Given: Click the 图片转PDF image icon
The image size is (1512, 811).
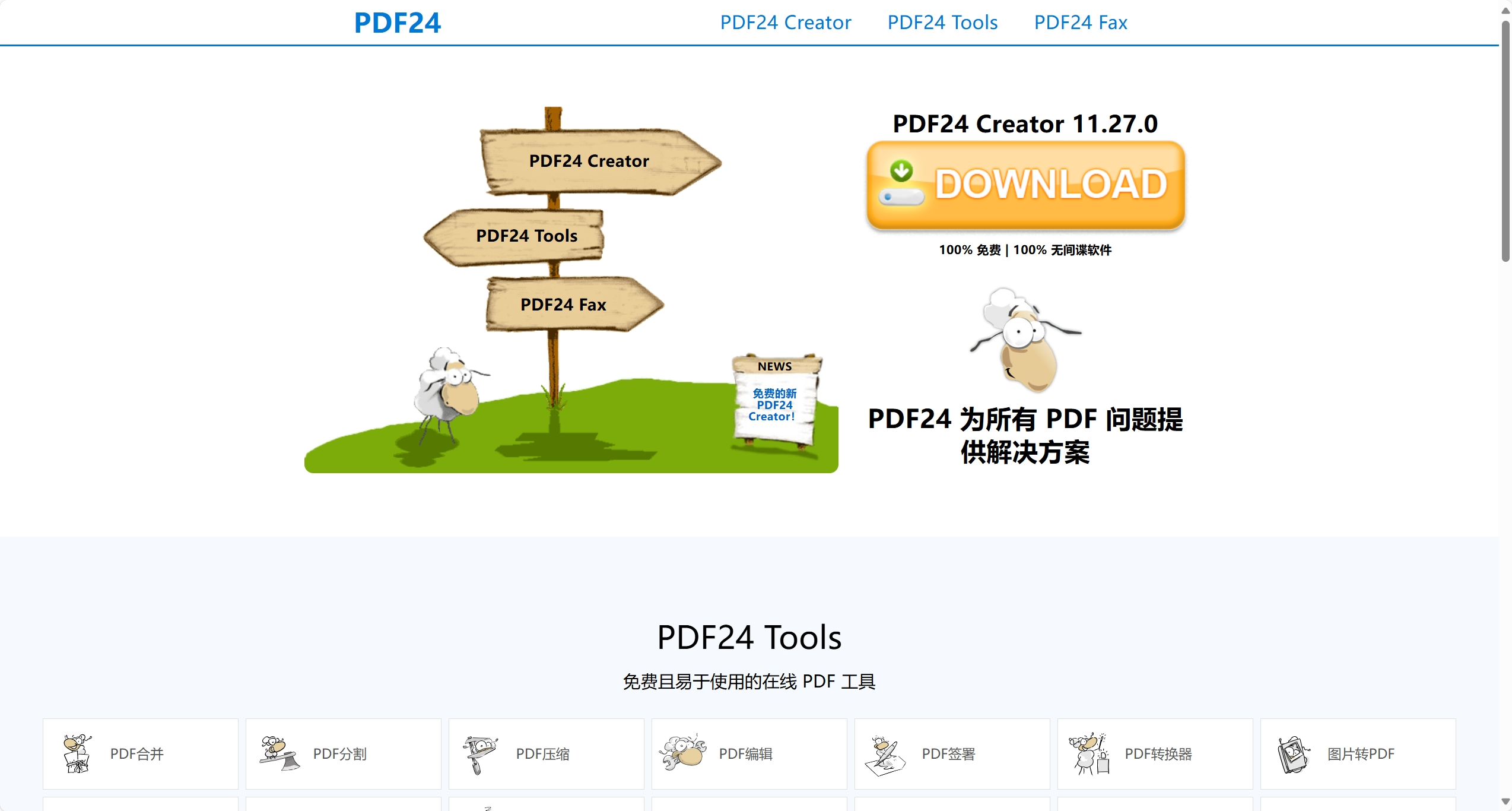Looking at the screenshot, I should [x=1293, y=754].
